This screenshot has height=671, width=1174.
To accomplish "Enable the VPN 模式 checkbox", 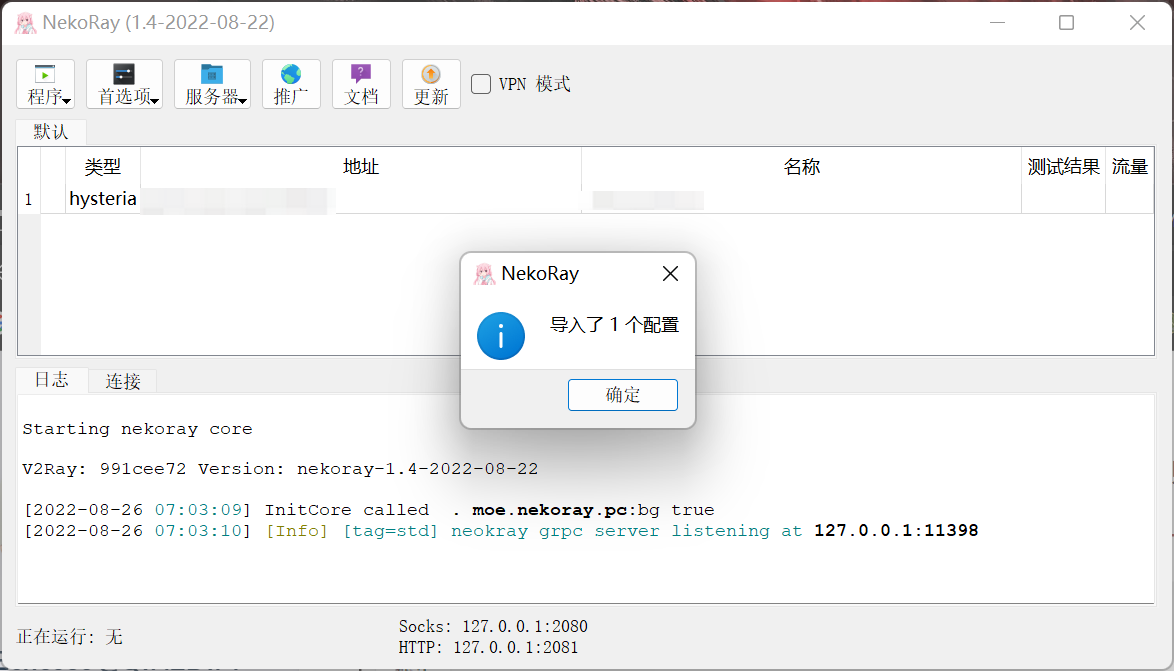I will (x=481, y=84).
